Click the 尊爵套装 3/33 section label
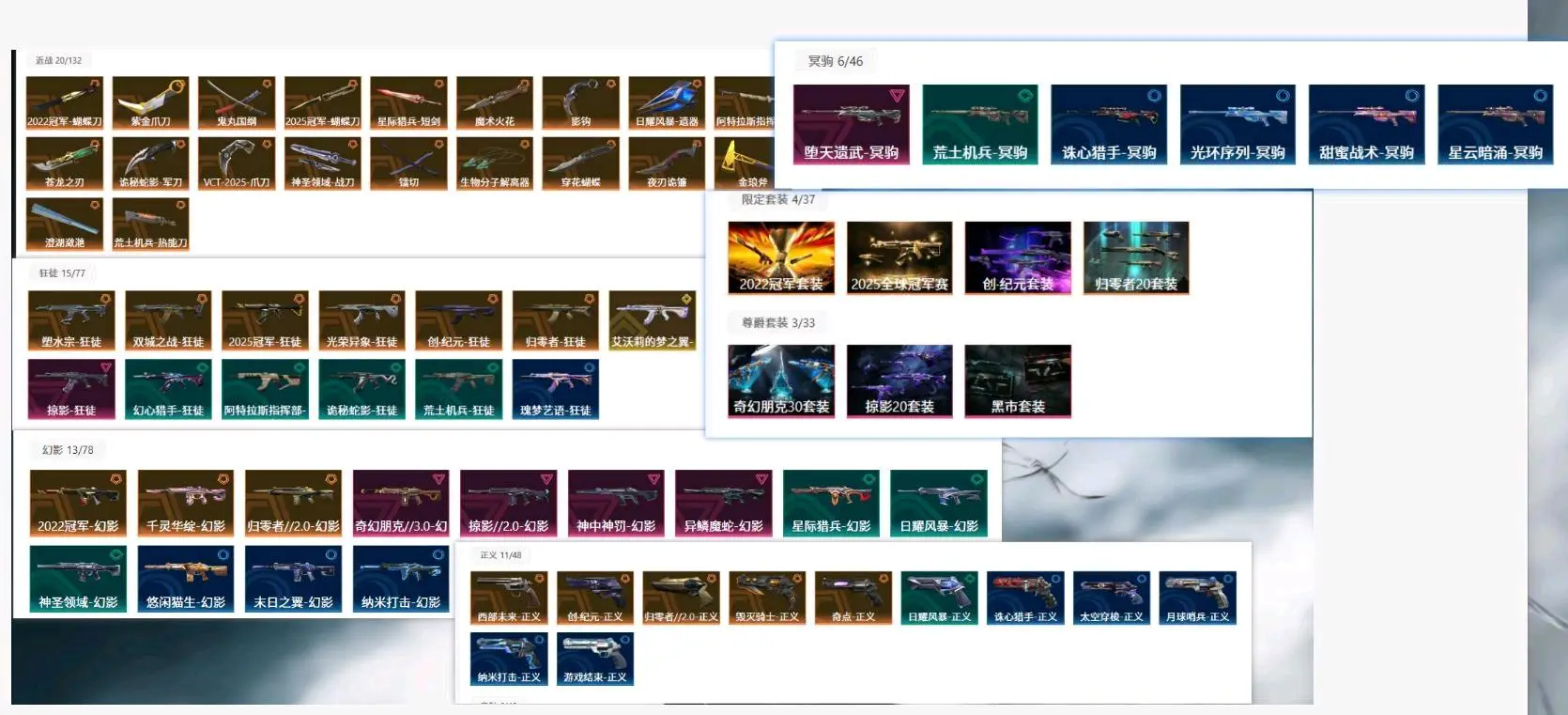1568x715 pixels. [777, 322]
